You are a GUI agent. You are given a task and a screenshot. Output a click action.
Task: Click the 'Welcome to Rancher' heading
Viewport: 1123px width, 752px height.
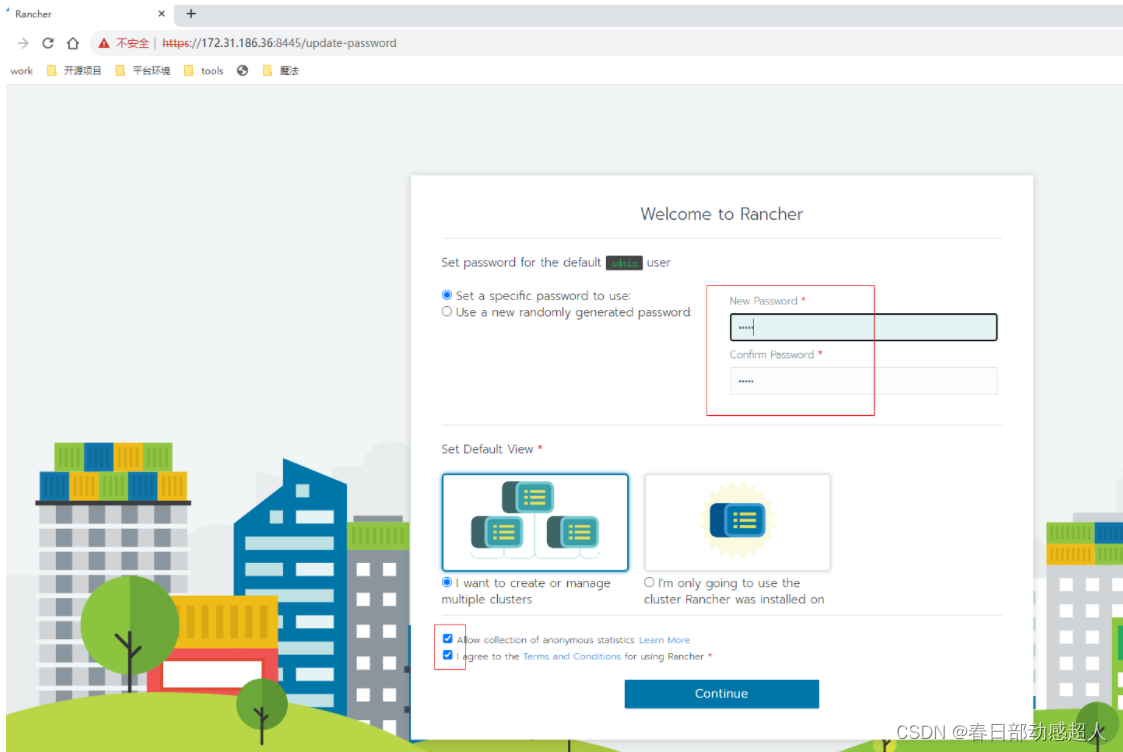[x=721, y=214]
